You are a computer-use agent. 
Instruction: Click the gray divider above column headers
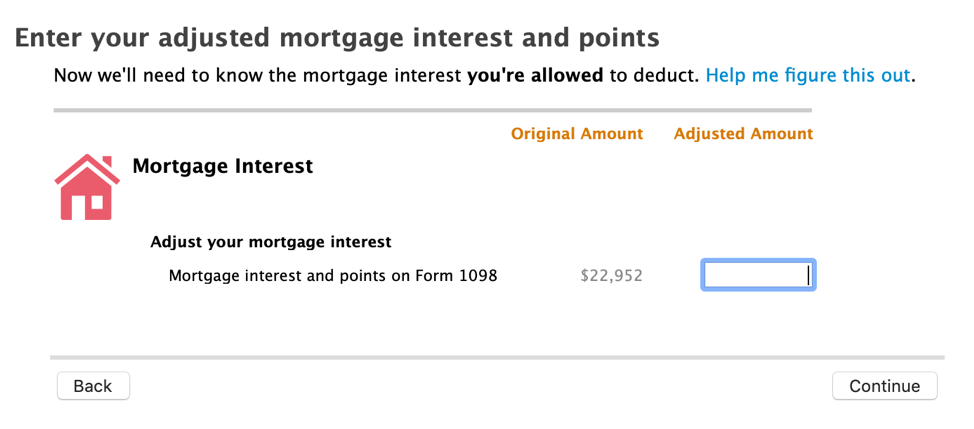(432, 111)
